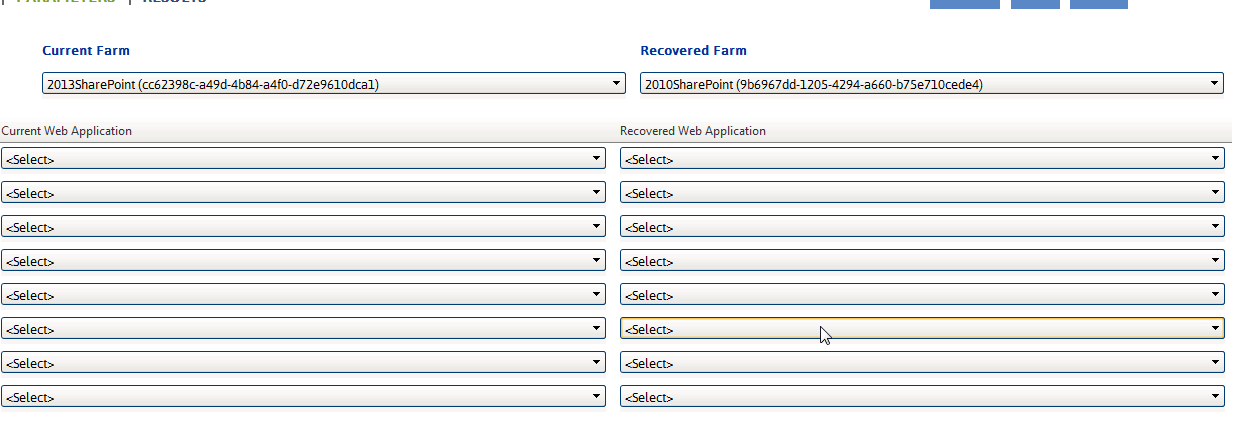Expand the second Recovered Web Application dropdown
The image size is (1257, 422).
pos(922,192)
